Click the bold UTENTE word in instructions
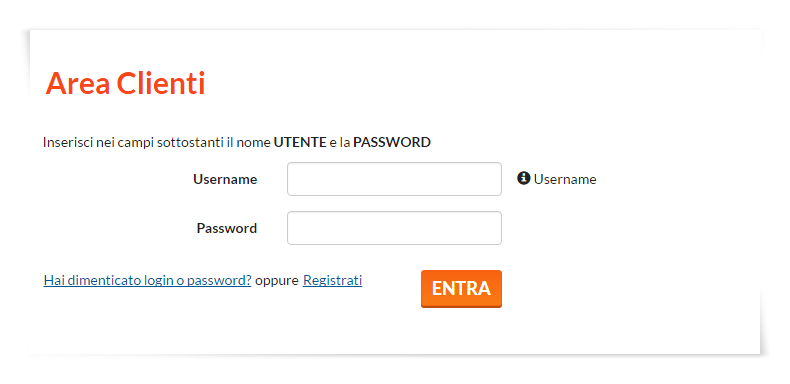790x384 pixels. [x=300, y=143]
